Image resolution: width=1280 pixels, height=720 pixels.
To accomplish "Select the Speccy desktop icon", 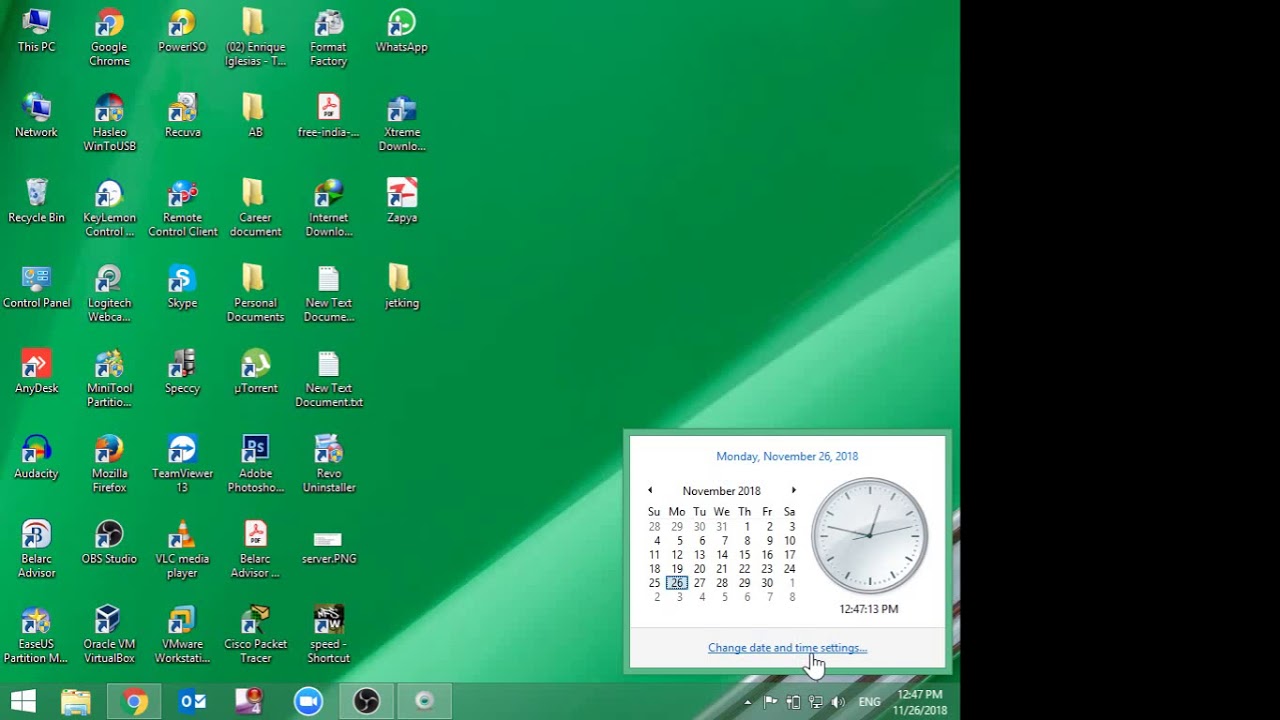I will (182, 372).
